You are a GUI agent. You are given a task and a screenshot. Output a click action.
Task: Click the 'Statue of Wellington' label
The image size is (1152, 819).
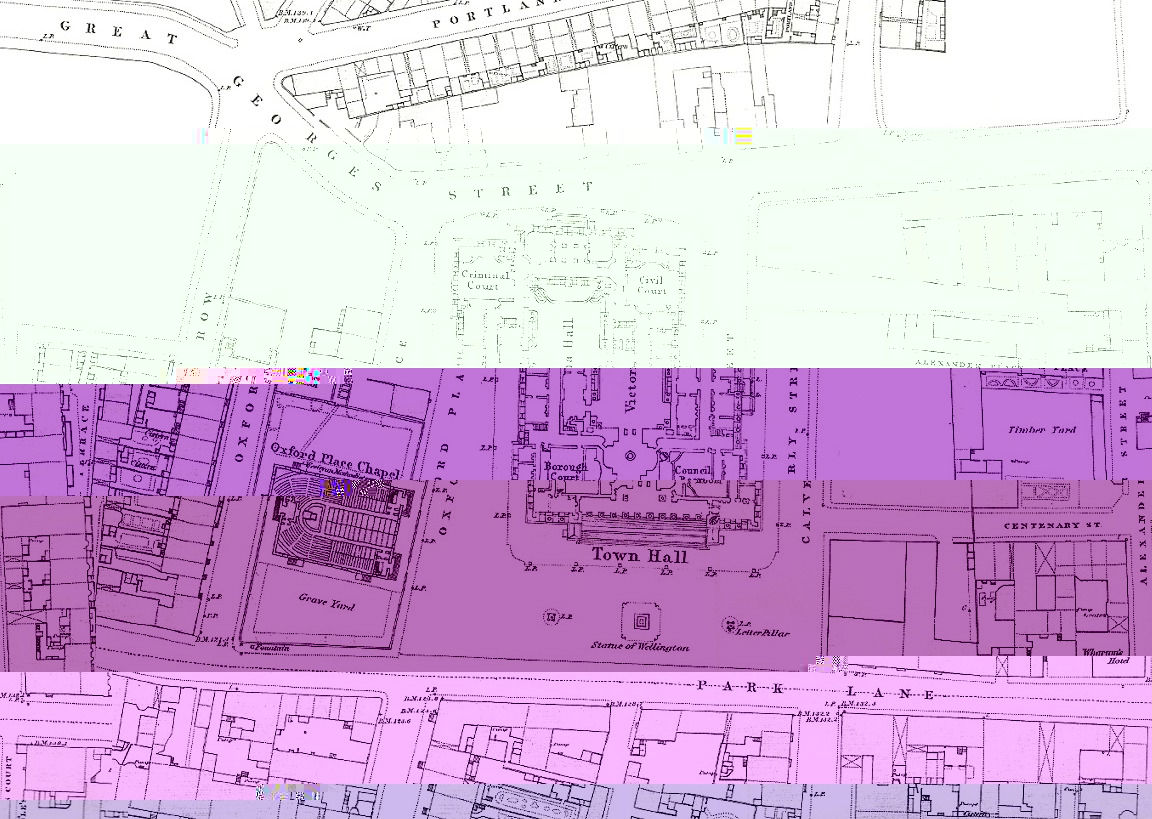click(x=640, y=646)
